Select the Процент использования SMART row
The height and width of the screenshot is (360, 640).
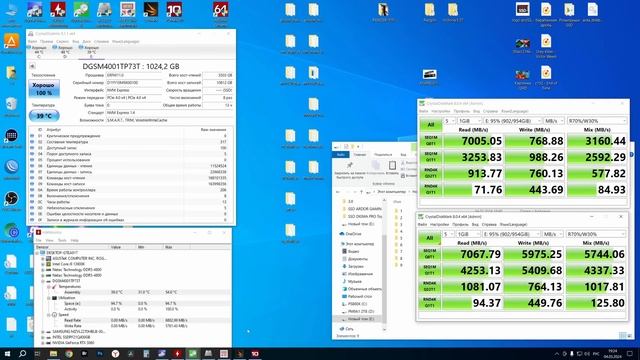pyautogui.click(x=130, y=160)
